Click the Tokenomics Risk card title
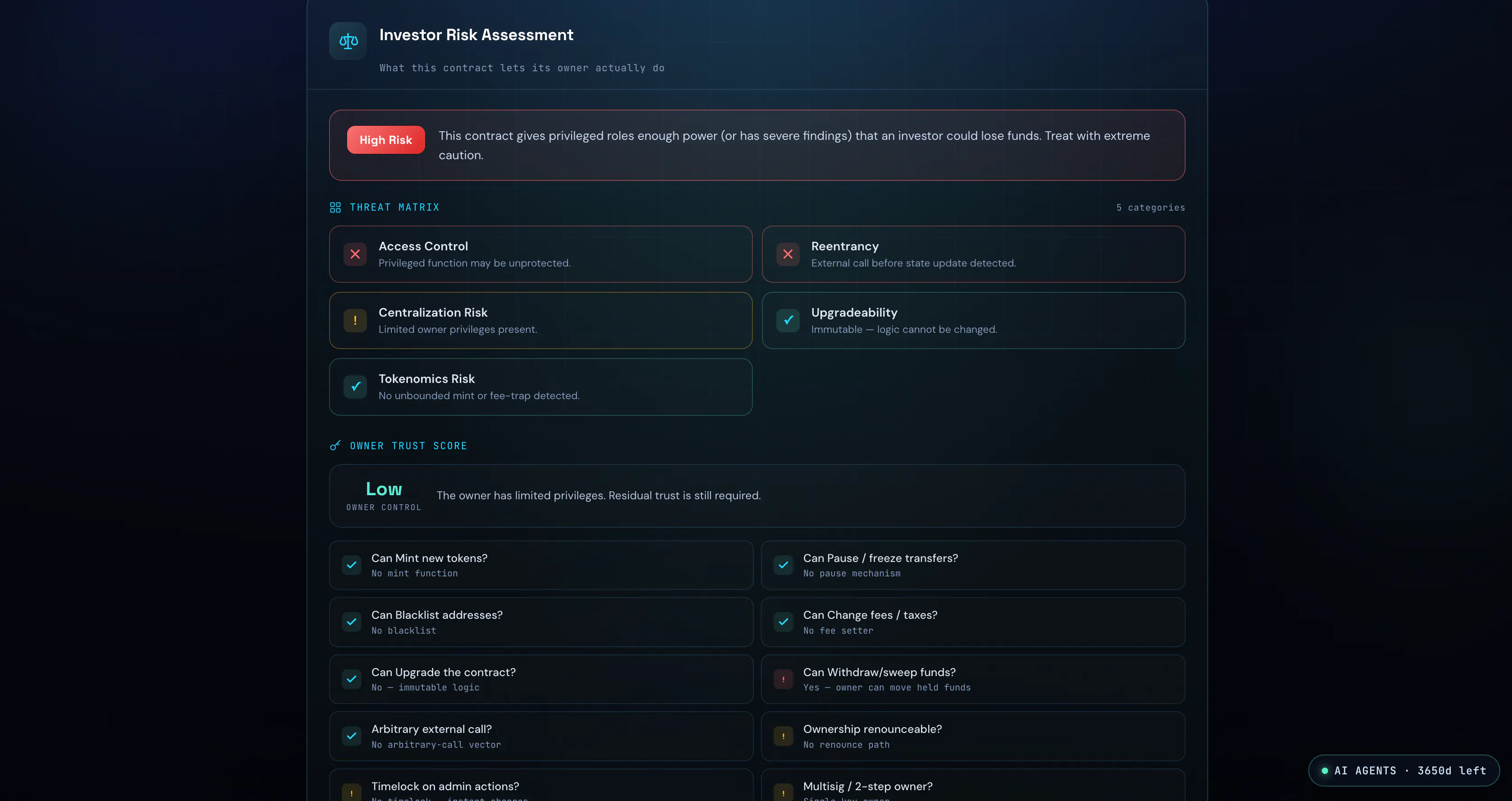 coord(427,379)
